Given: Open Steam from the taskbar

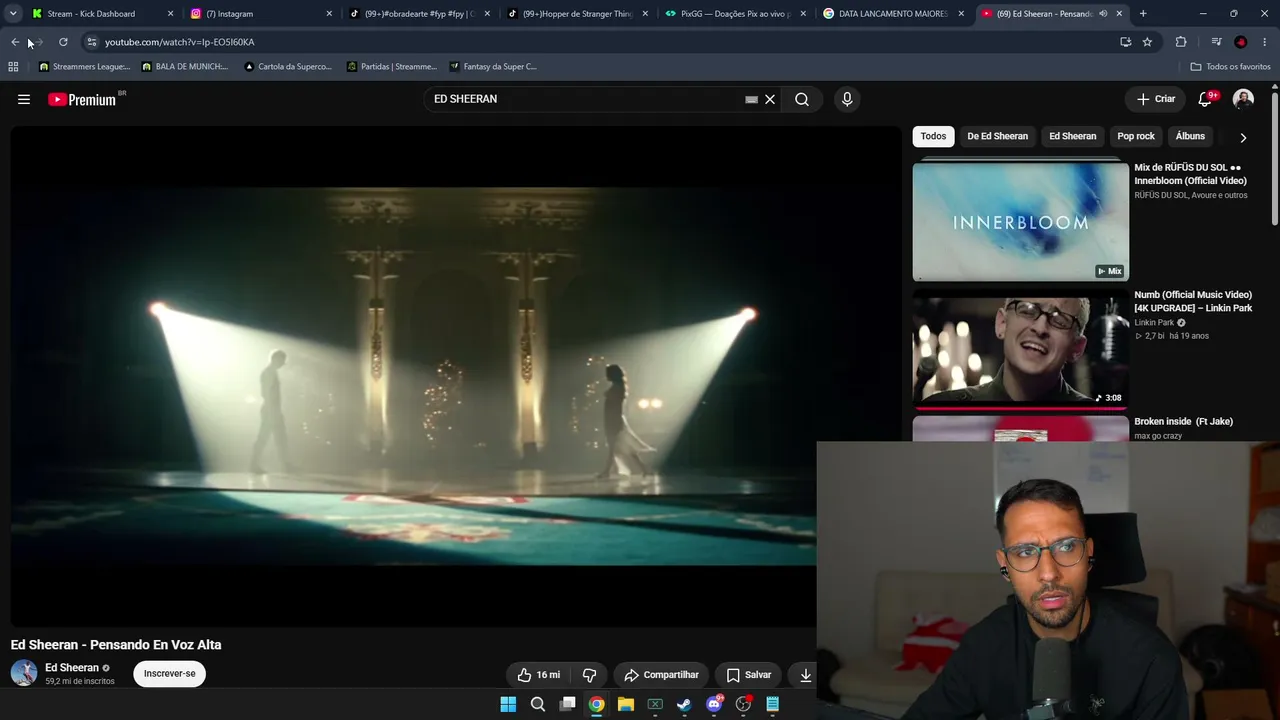Looking at the screenshot, I should [684, 704].
